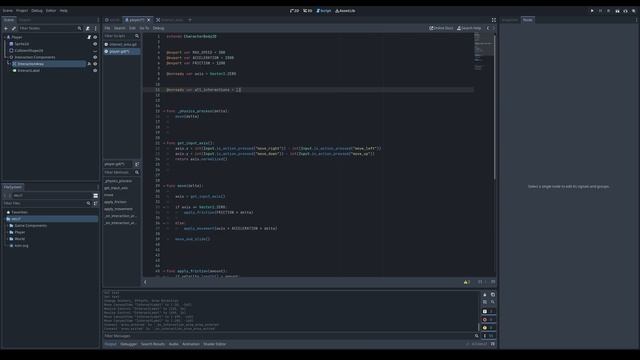Open the script attached to Player node
This screenshot has height=360, width=640.
pos(89,37)
